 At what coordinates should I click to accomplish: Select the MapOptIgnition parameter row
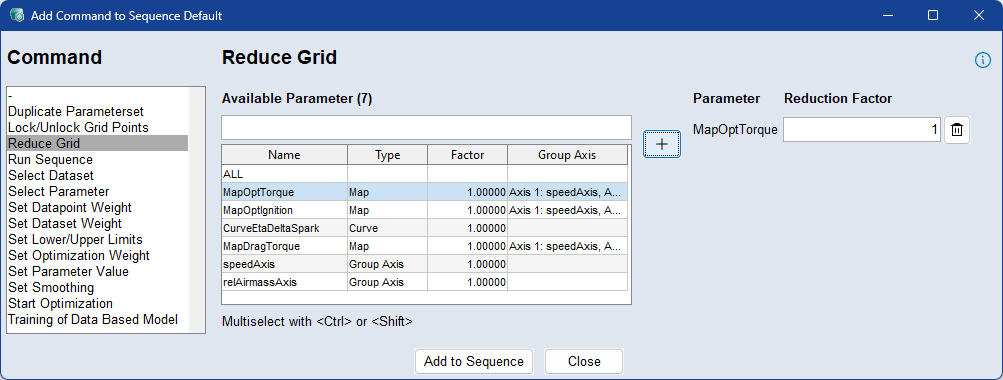[x=425, y=210]
